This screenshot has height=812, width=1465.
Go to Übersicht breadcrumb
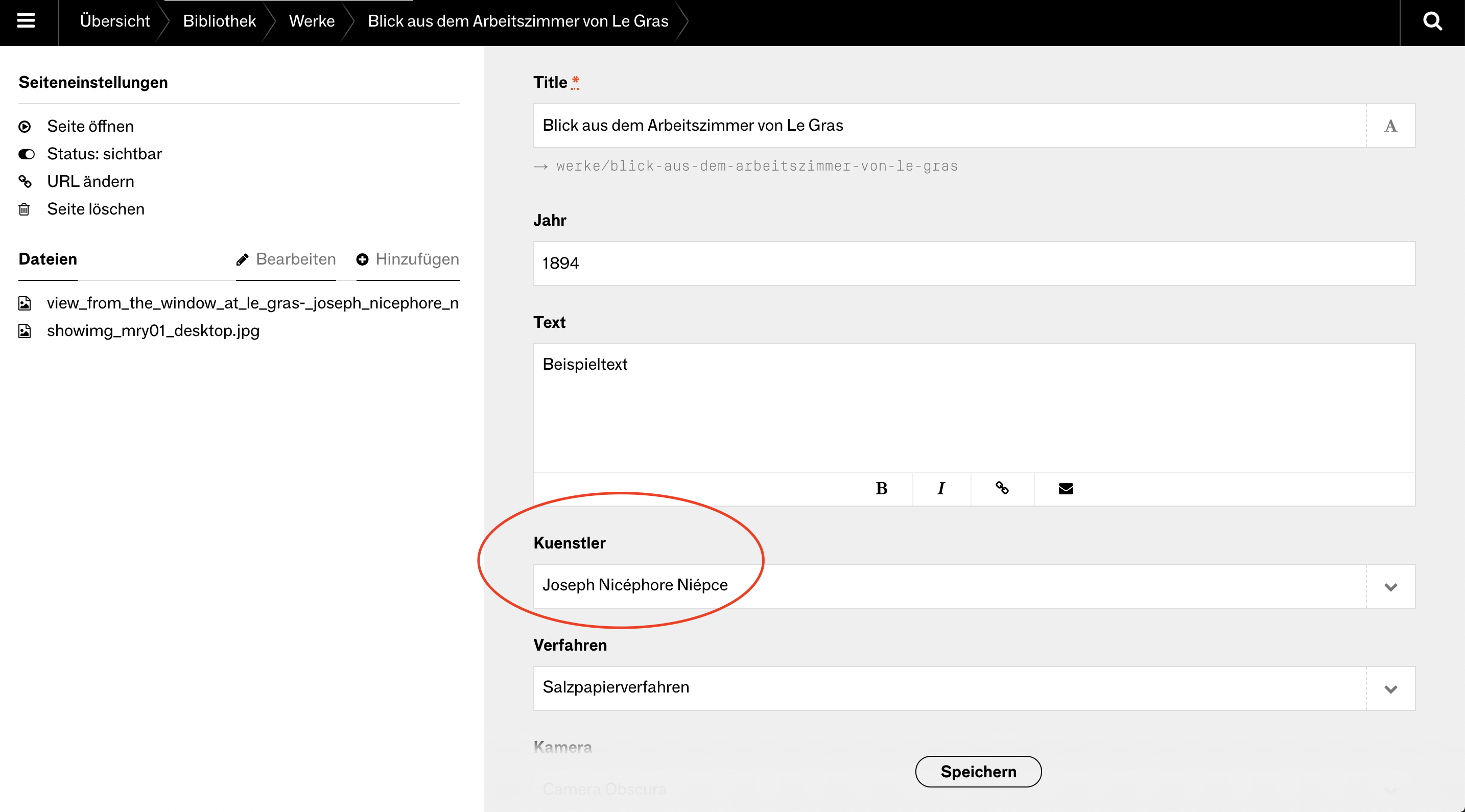[x=114, y=21]
